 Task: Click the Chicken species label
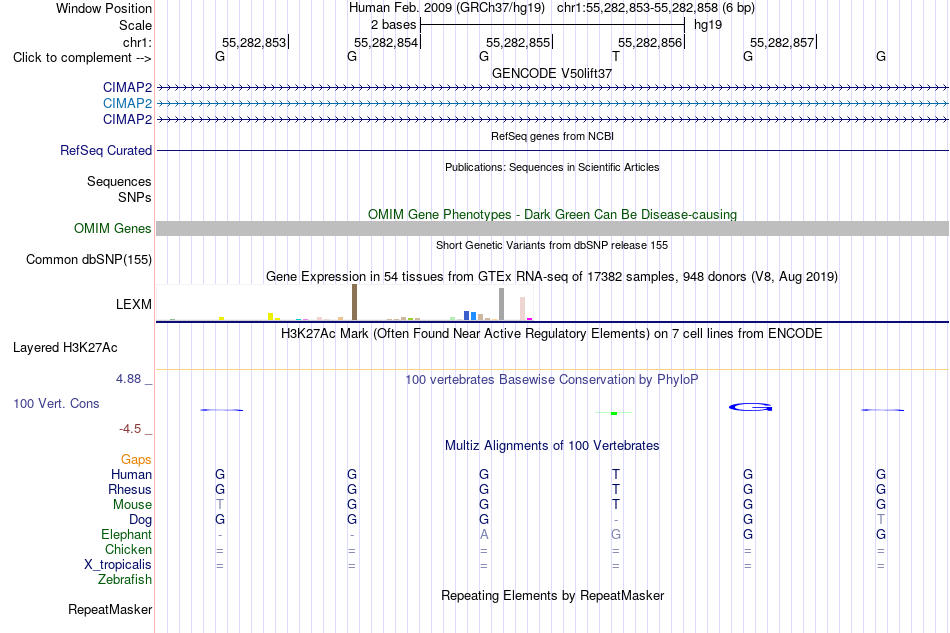tap(128, 549)
